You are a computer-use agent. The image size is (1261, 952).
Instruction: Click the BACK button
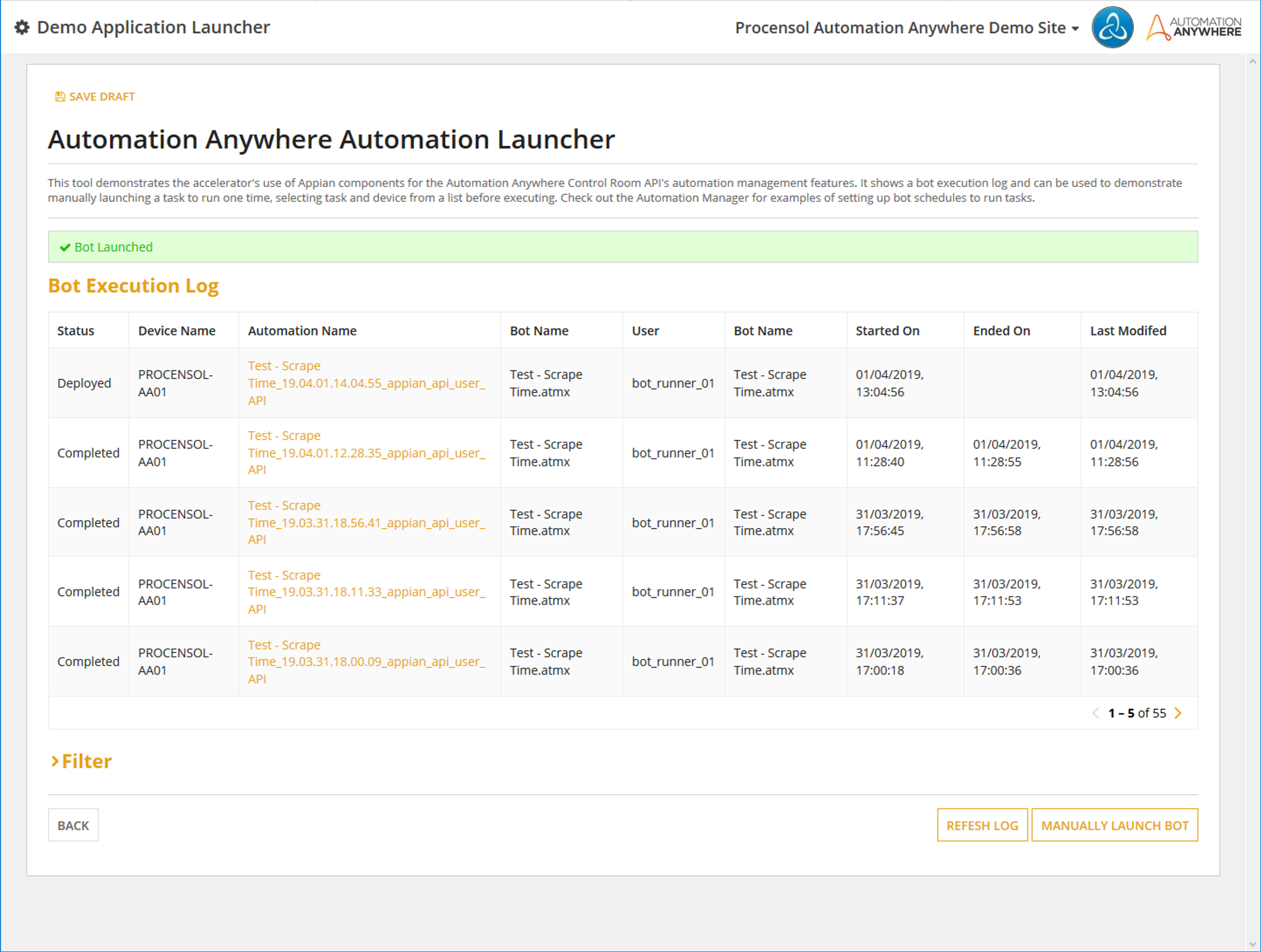click(73, 825)
